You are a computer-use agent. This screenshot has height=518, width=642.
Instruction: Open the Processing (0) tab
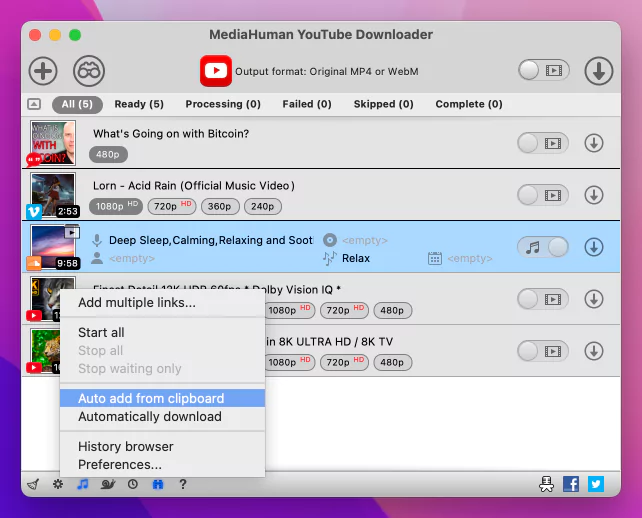coord(223,104)
